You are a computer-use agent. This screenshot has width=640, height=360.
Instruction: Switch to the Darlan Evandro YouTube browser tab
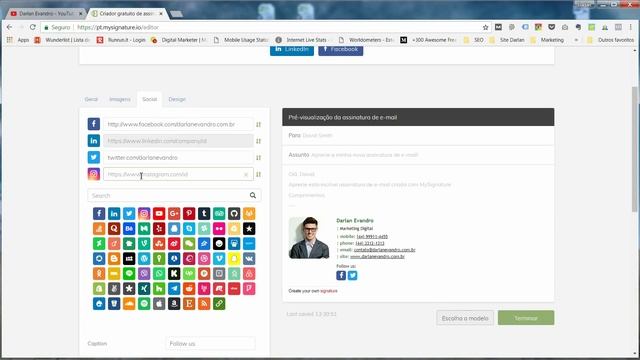[46, 13]
